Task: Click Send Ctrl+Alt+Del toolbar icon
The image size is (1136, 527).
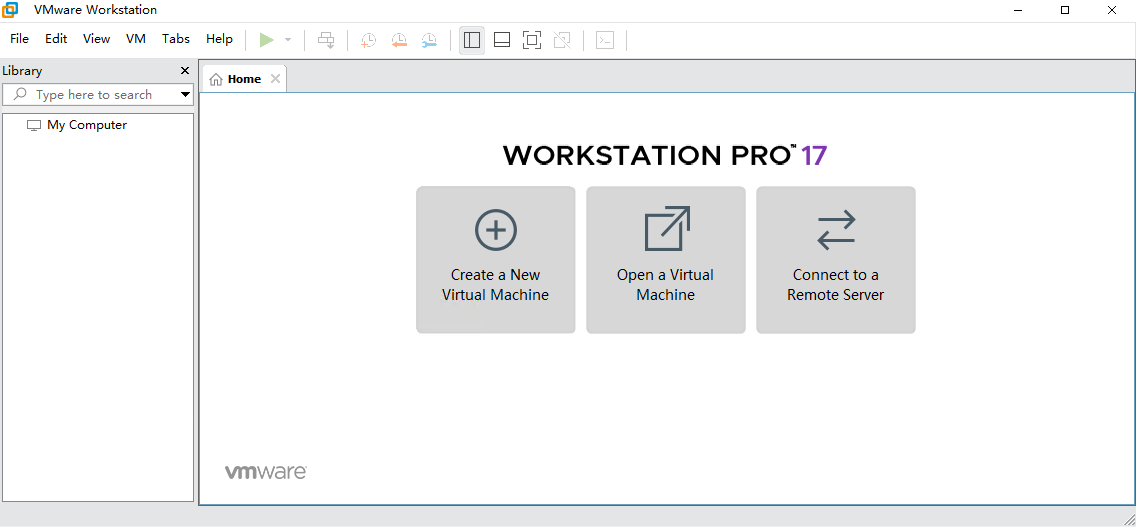Action: pos(327,40)
